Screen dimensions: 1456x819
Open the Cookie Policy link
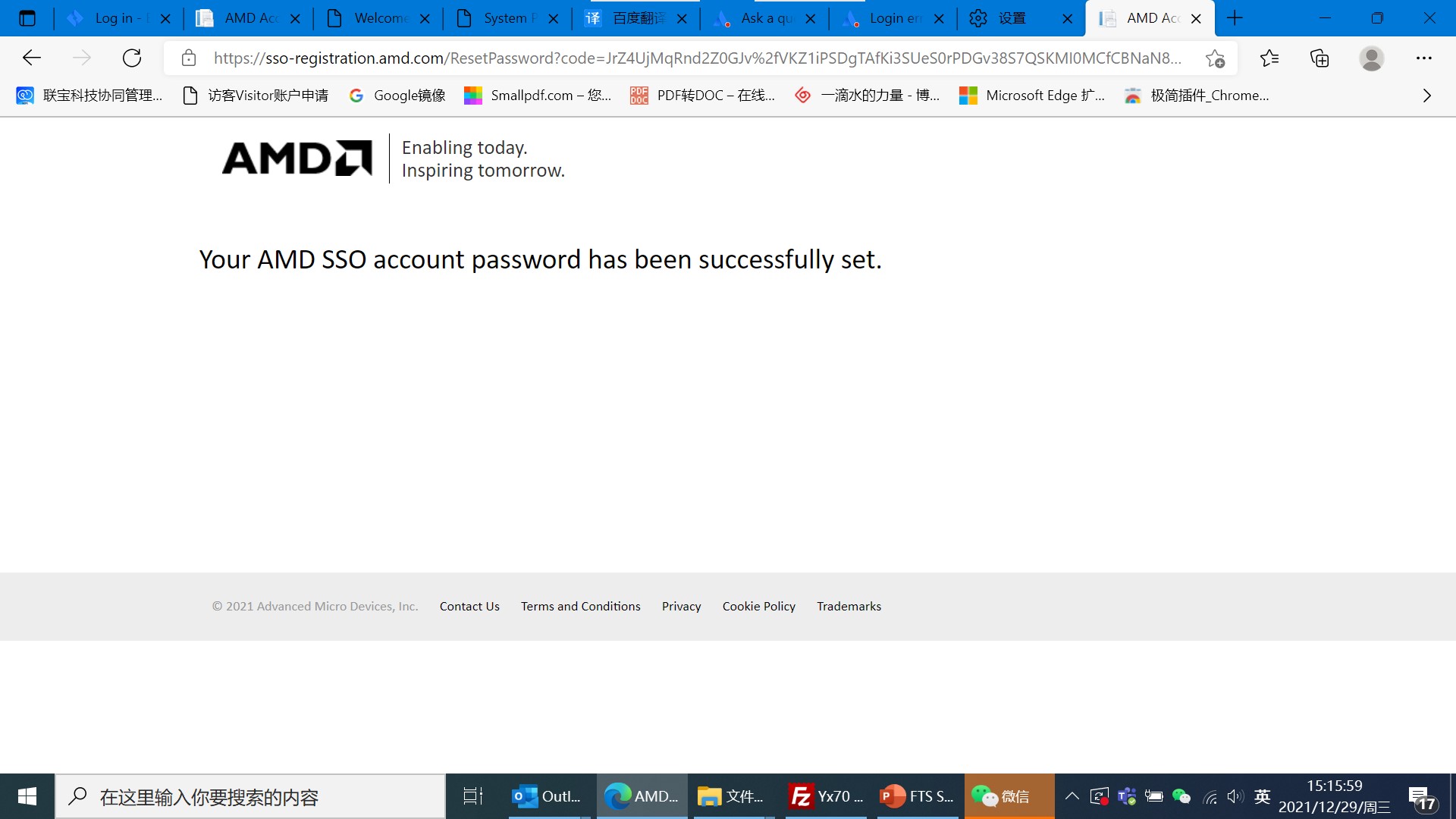759,607
